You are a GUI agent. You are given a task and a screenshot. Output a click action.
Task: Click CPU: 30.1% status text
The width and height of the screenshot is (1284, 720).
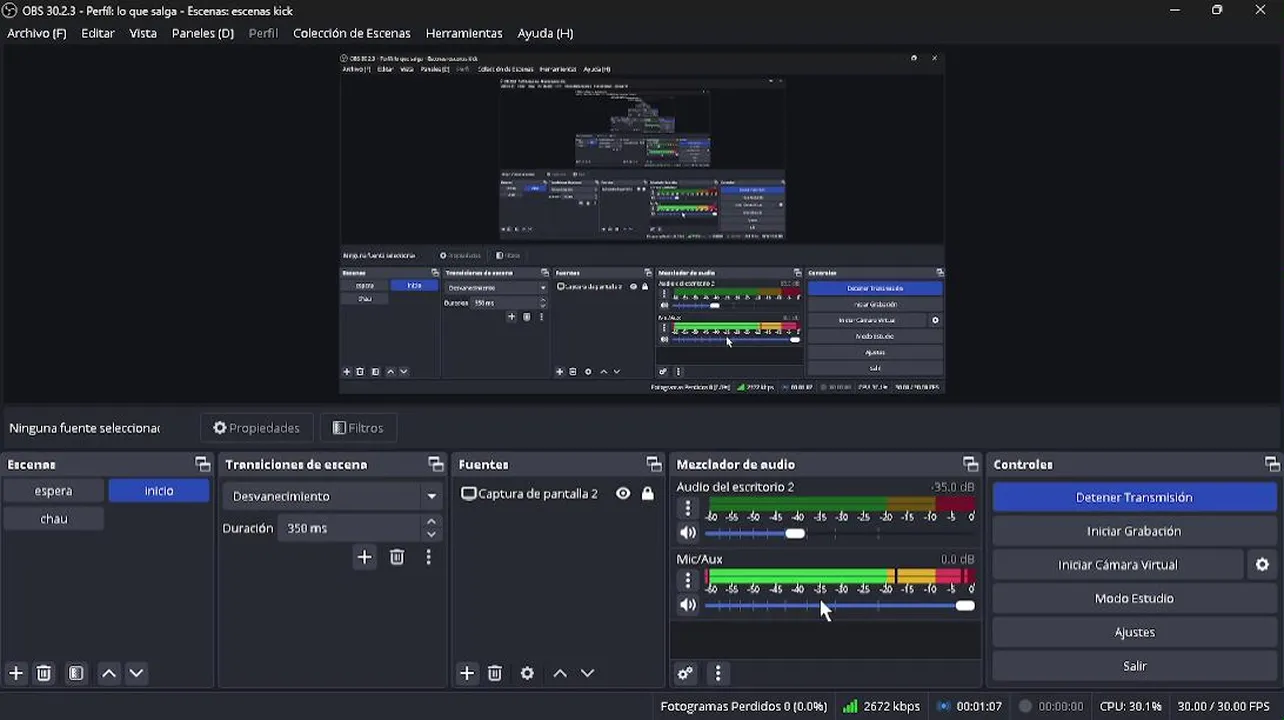click(x=1130, y=706)
